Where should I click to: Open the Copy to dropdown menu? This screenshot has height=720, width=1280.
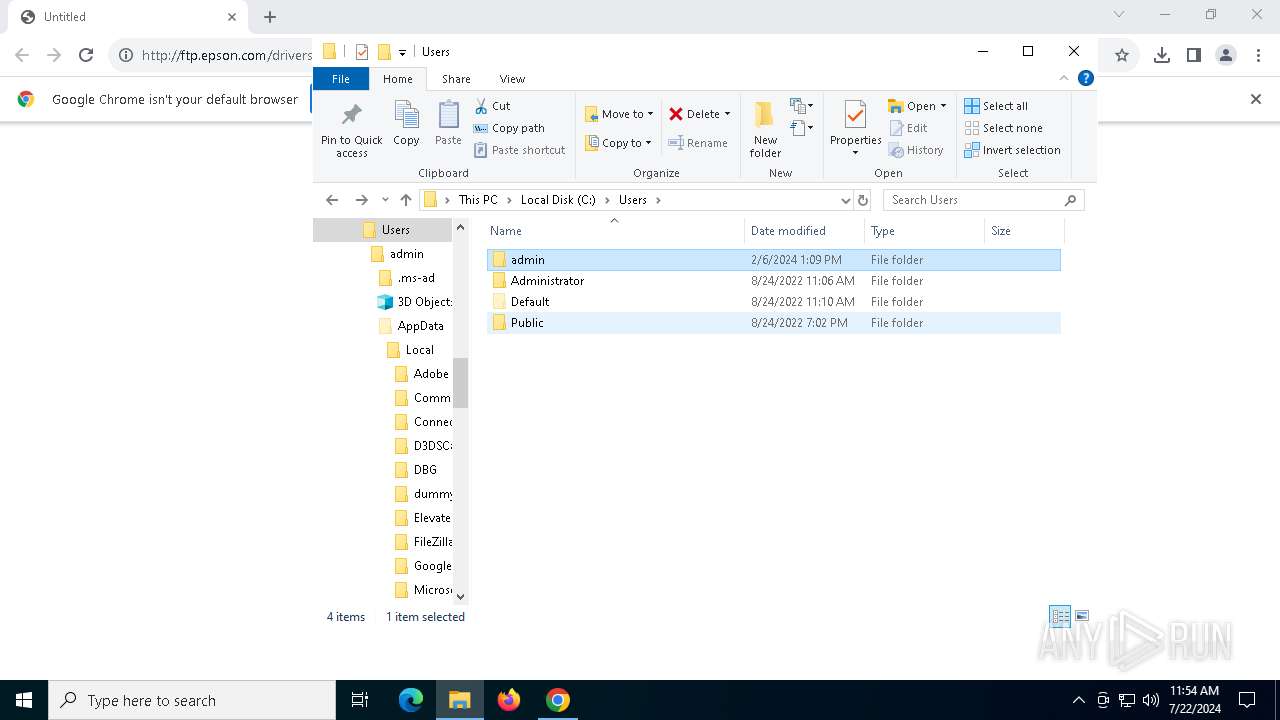tap(620, 143)
